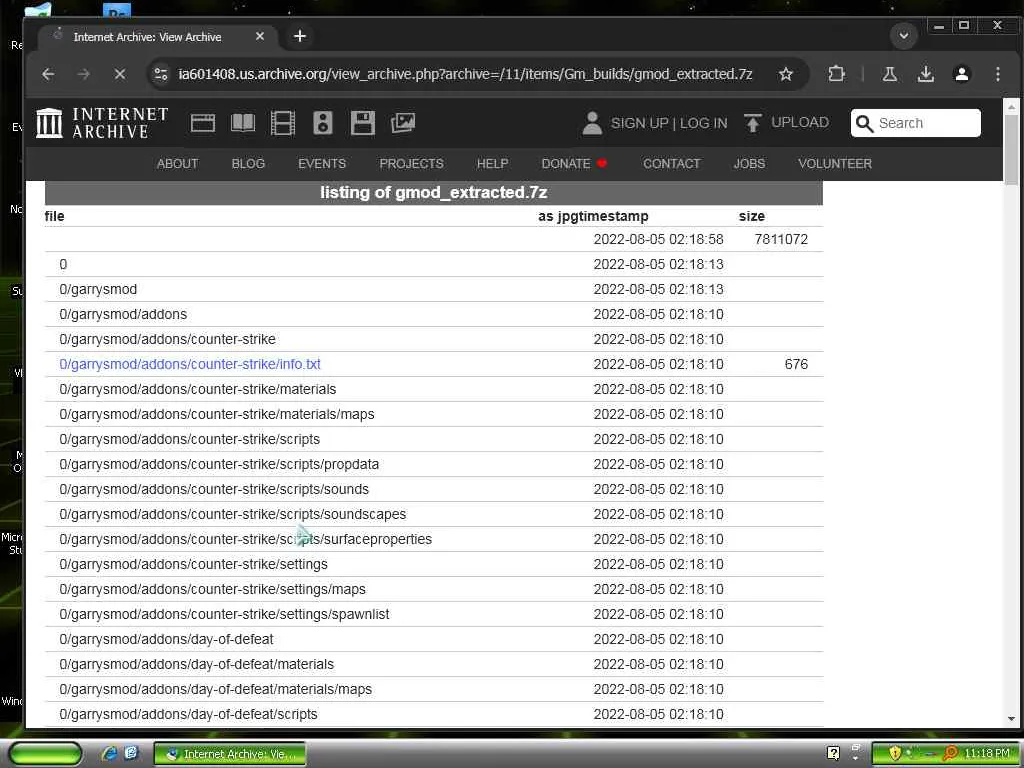
Task: Click the UPLOAD link
Action: 799,123
